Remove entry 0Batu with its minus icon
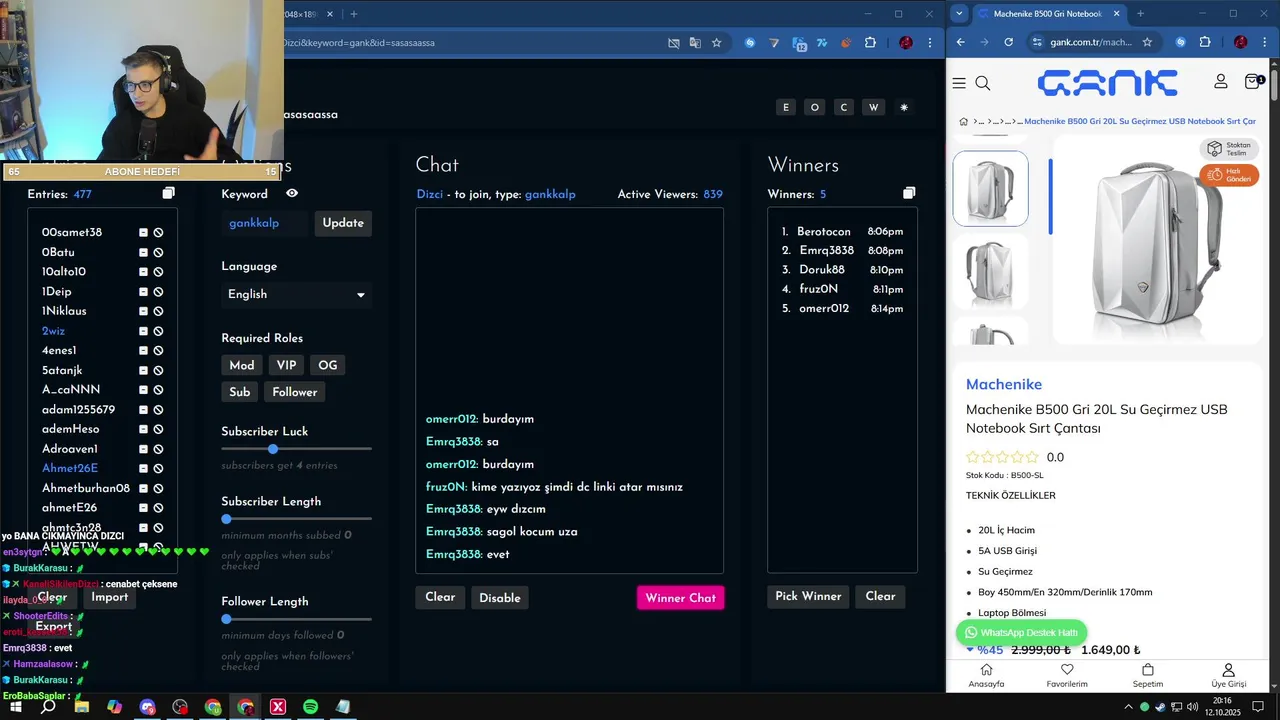 143,252
